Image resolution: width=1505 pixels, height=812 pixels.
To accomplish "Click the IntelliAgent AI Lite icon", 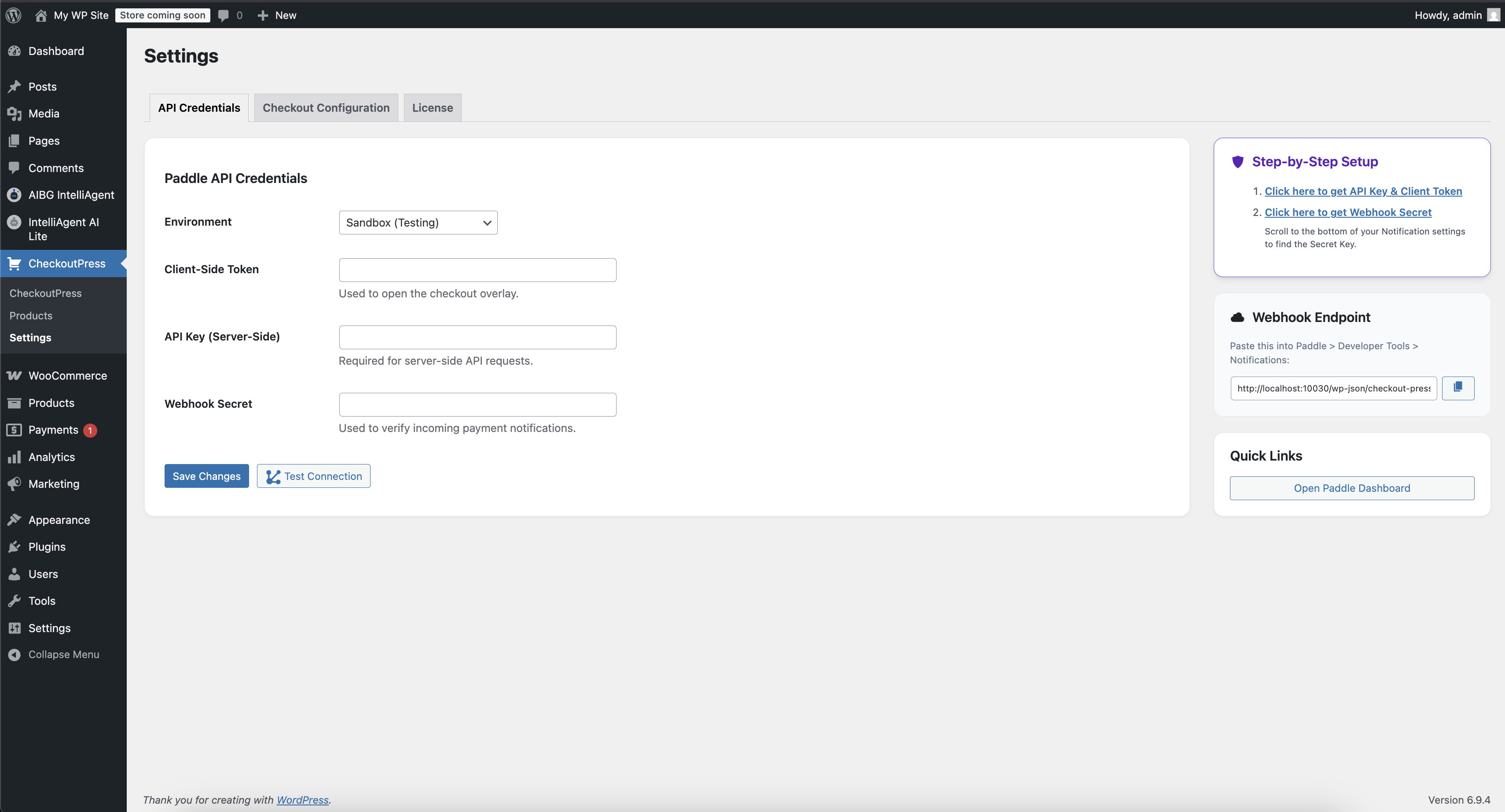I will (x=15, y=222).
